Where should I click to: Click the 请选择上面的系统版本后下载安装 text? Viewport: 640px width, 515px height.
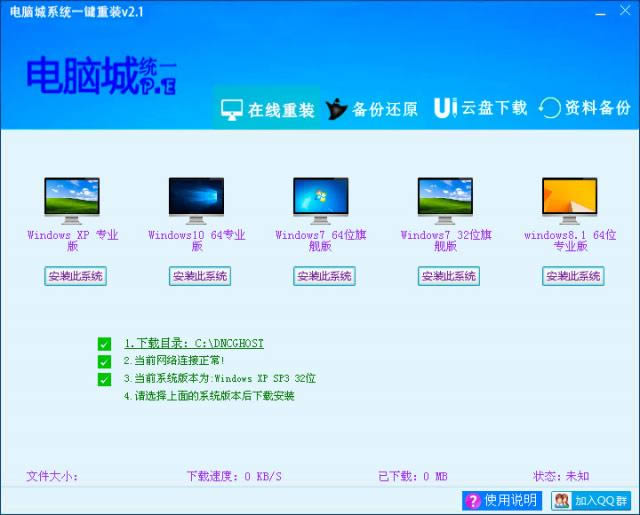click(209, 396)
